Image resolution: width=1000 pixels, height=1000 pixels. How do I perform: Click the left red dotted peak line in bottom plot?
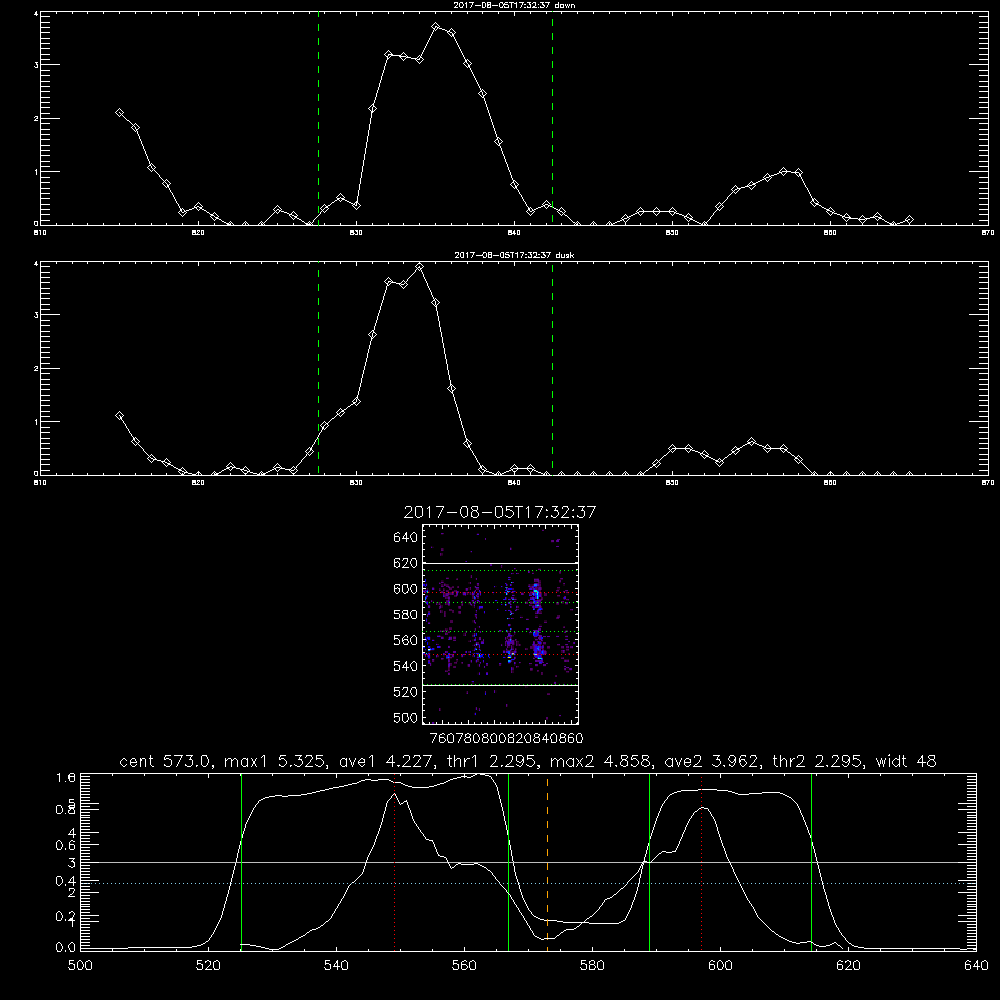point(395,861)
